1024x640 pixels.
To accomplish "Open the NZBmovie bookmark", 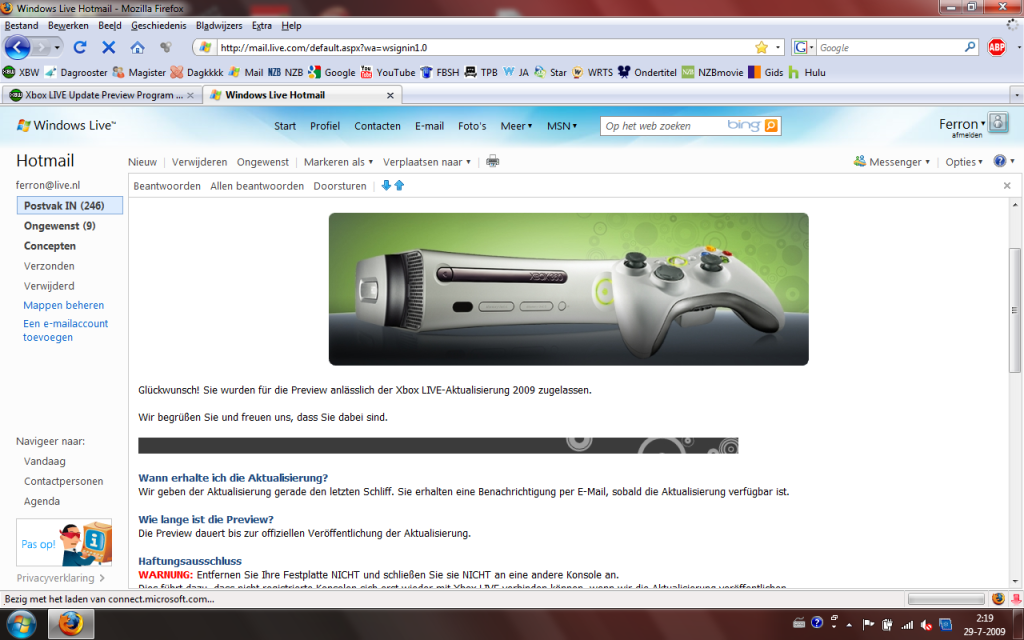I will tap(712, 72).
